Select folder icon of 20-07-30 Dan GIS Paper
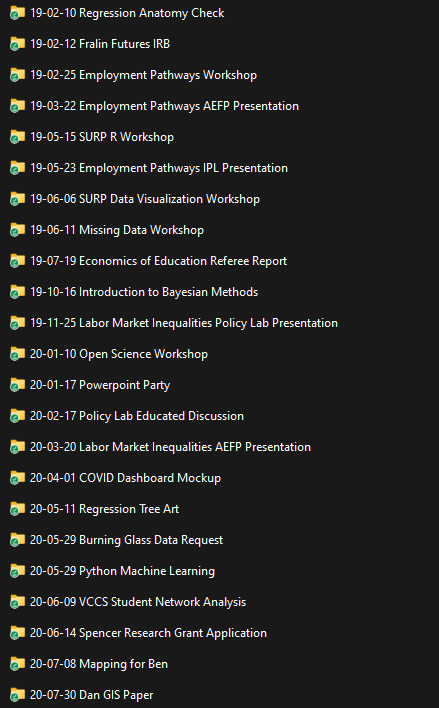The width and height of the screenshot is (439, 708). point(17,695)
